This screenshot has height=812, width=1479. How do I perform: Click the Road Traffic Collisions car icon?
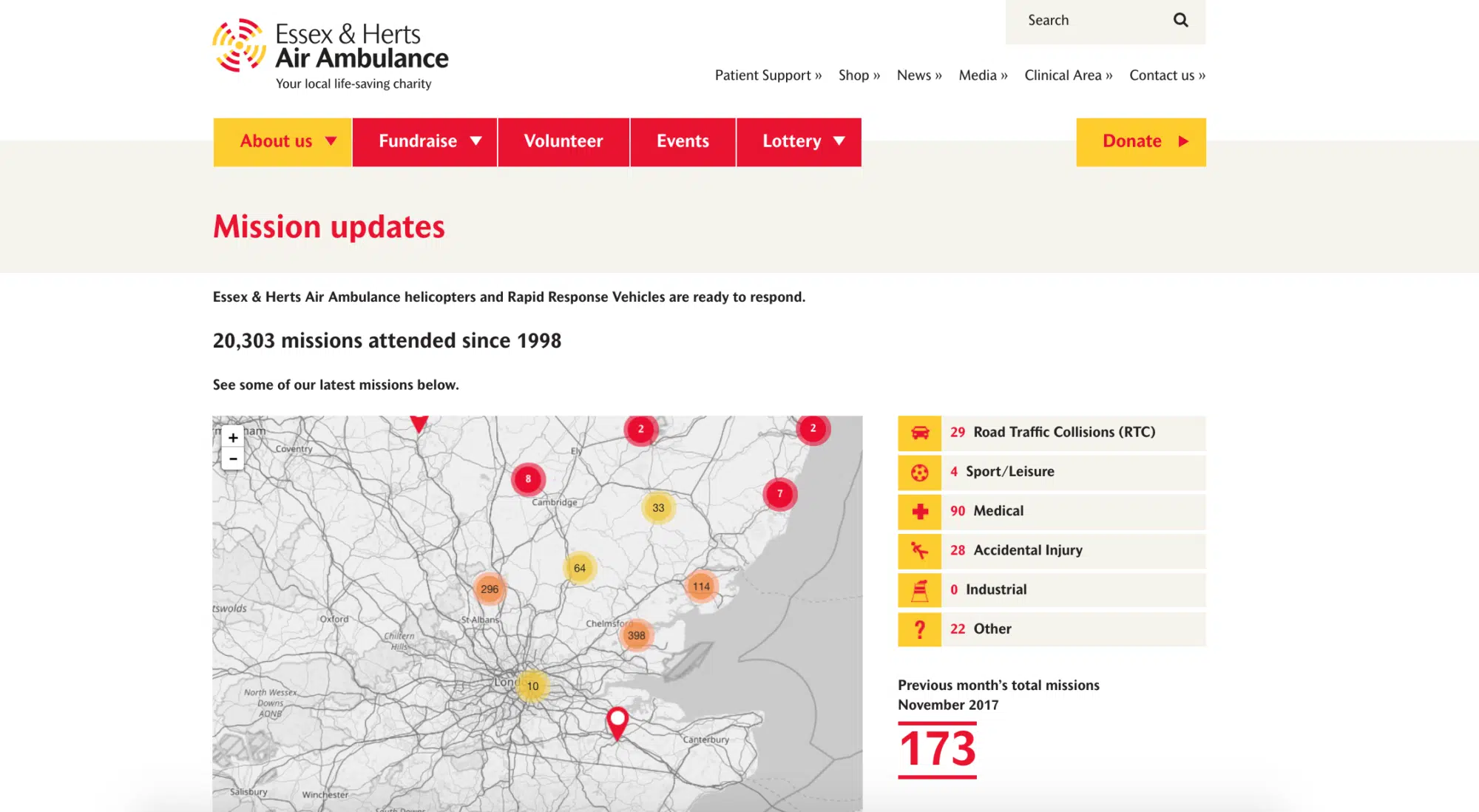pos(919,433)
